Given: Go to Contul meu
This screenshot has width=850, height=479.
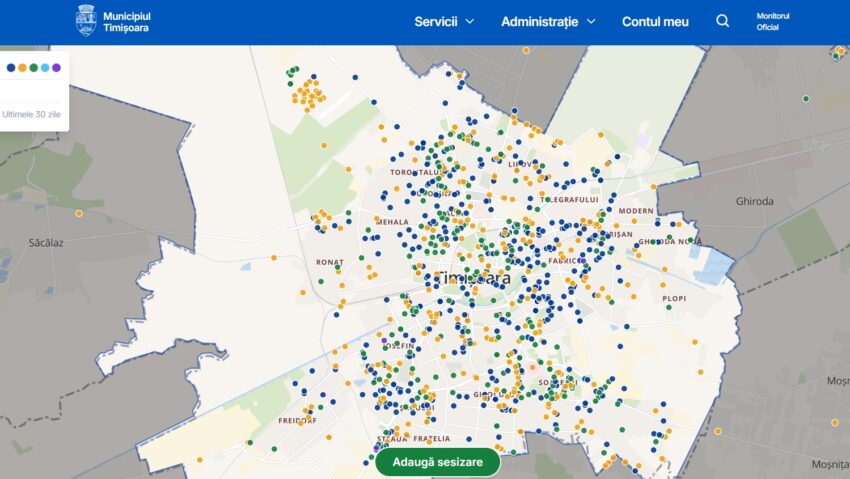Looking at the screenshot, I should tap(655, 22).
